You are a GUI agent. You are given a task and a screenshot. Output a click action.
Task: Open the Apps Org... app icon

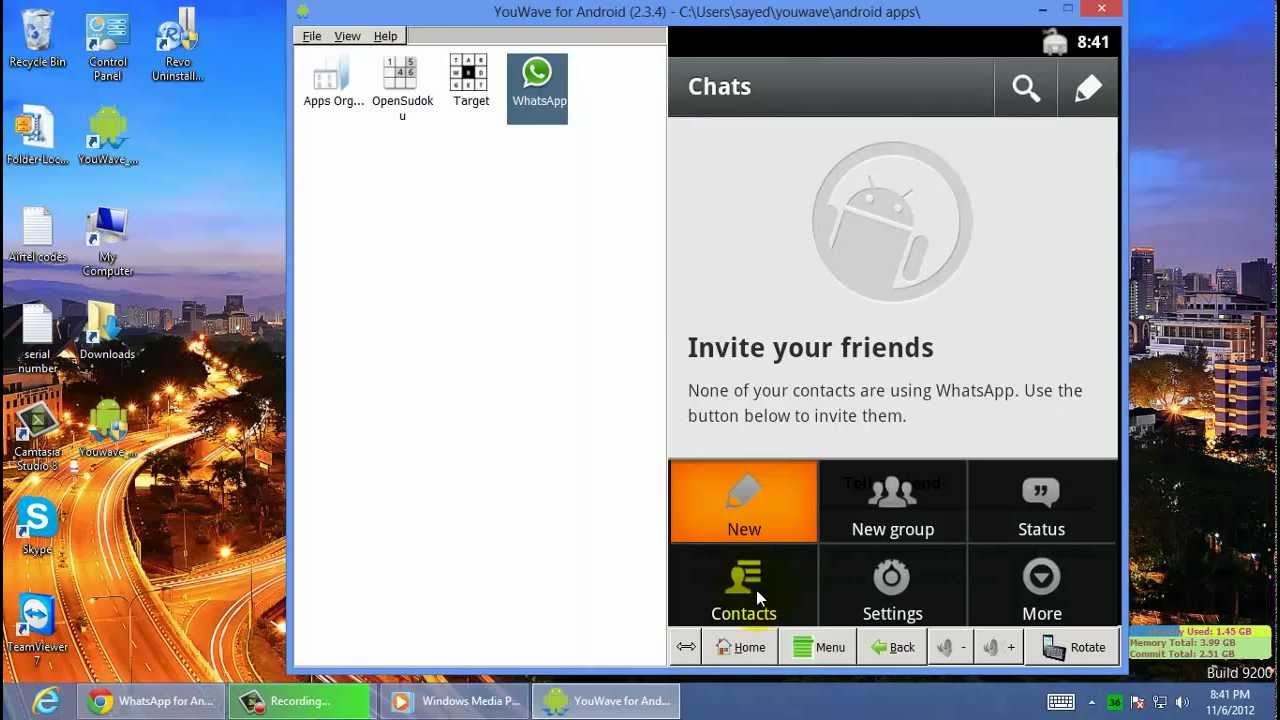click(x=333, y=82)
